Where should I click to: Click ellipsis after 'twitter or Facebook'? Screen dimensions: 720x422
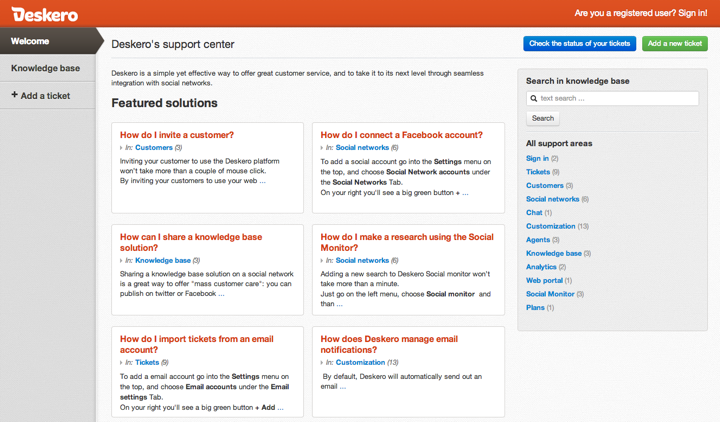[221, 294]
